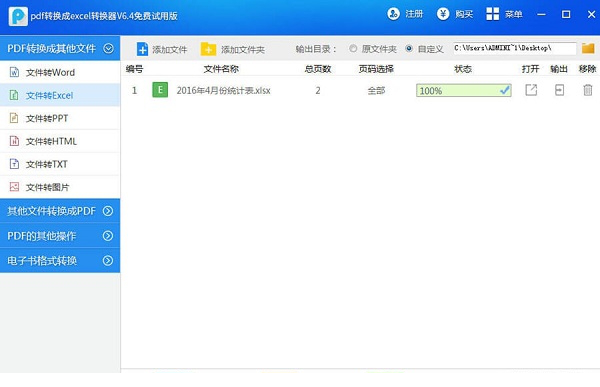Click the blue 添加文件 plus icon
Image resolution: width=600 pixels, height=387 pixels.
pos(142,49)
